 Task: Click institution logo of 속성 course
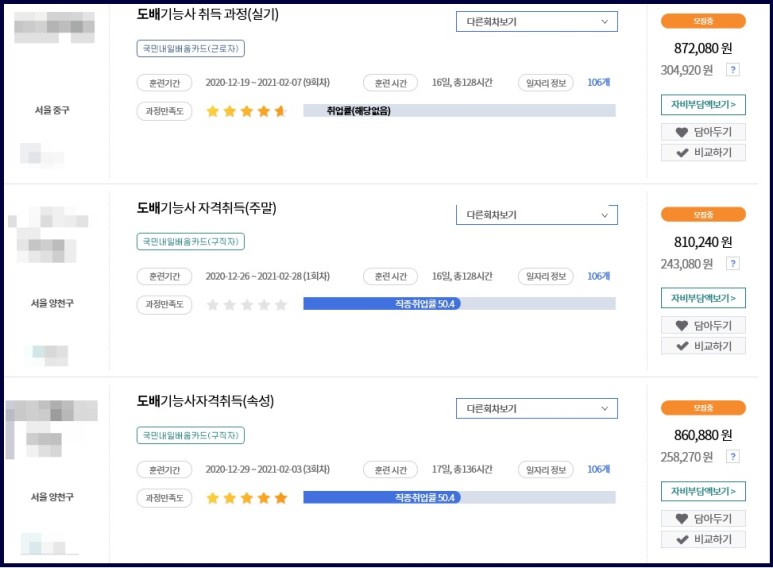click(x=51, y=429)
